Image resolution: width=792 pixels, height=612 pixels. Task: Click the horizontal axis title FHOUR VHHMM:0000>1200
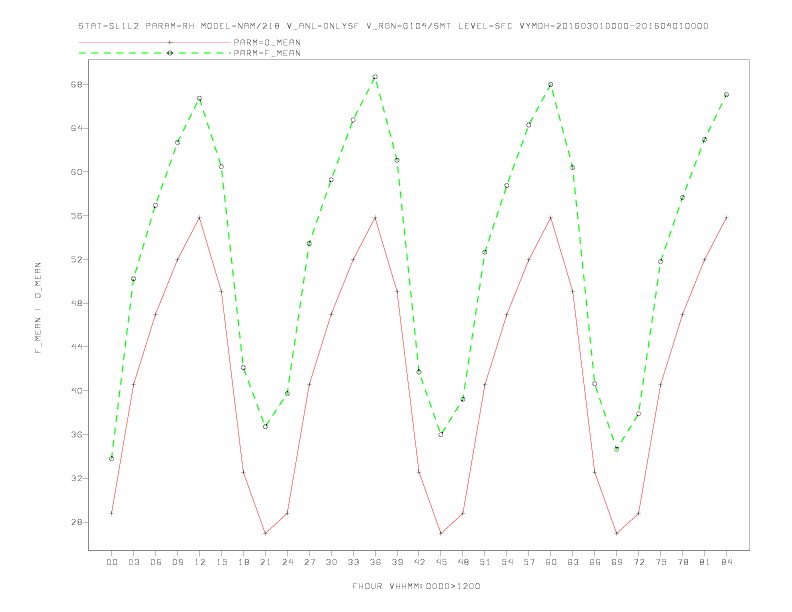pos(416,586)
